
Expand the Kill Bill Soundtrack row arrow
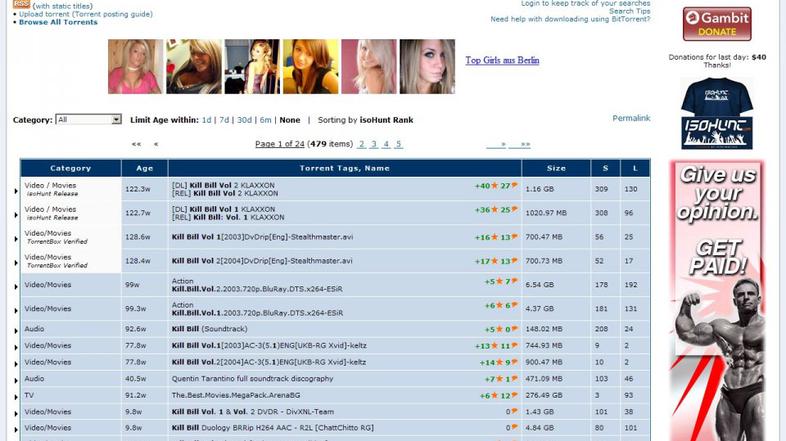16,331
